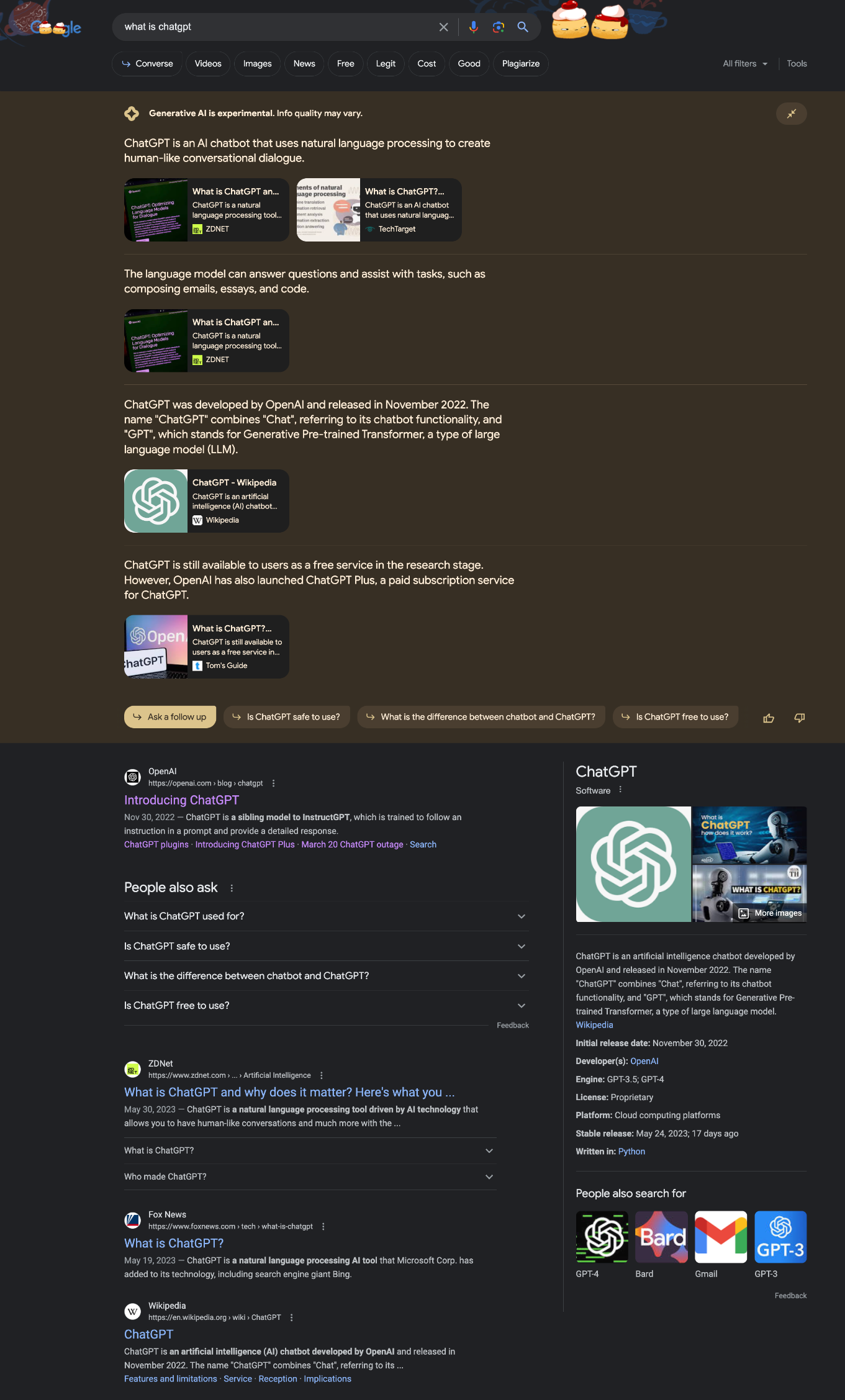Open Google Lens image search icon
The width and height of the screenshot is (845, 1400).
[499, 27]
